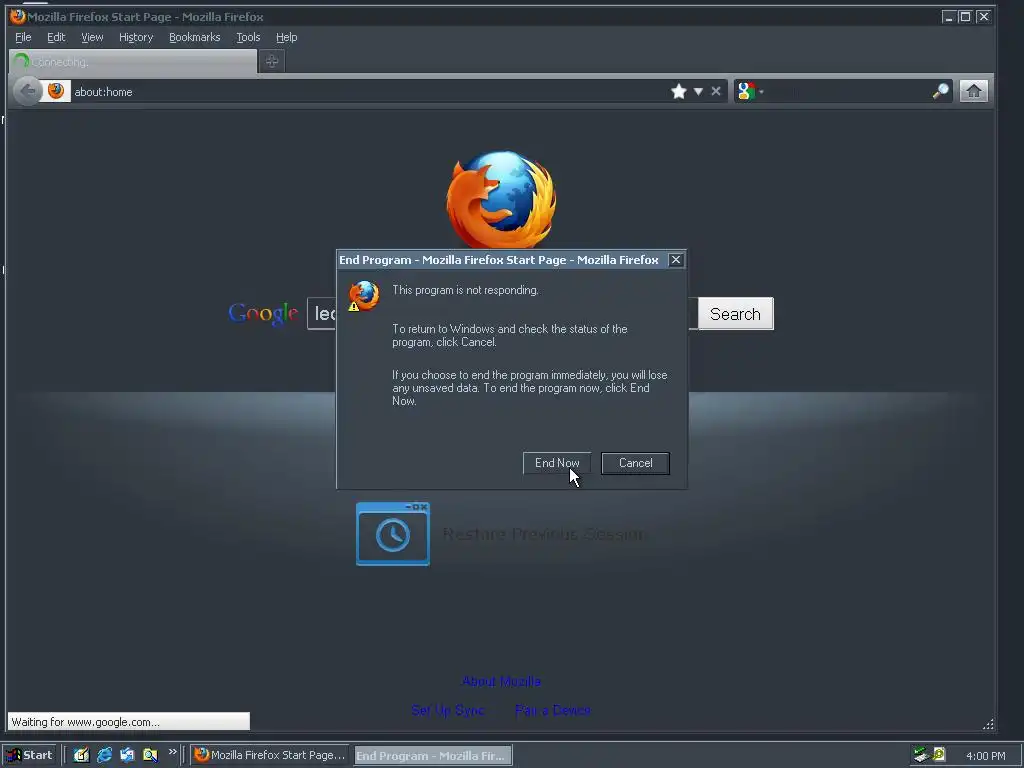Viewport: 1024px width, 768px height.
Task: Open a new tab with plus button
Action: pos(272,61)
